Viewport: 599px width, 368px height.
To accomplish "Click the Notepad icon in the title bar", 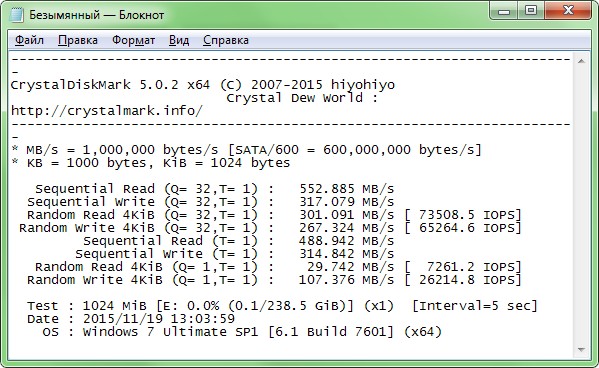I will [16, 15].
